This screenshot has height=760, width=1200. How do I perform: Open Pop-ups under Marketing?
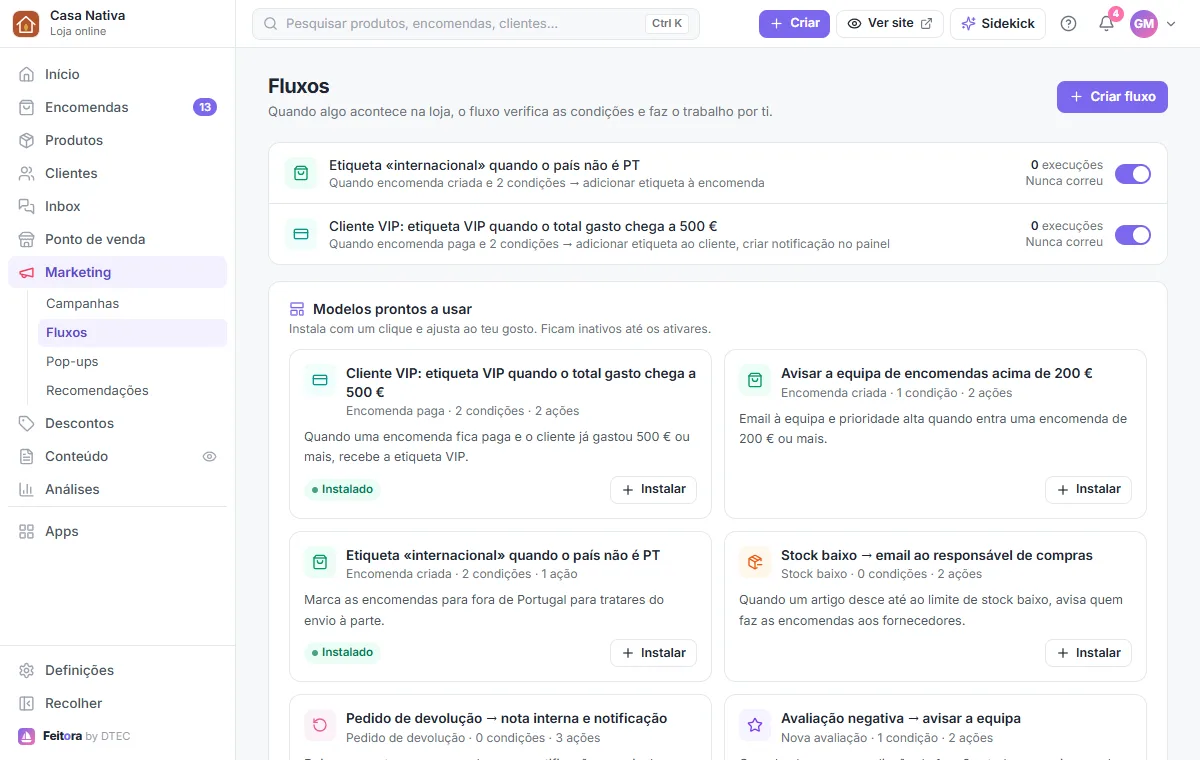[132, 361]
